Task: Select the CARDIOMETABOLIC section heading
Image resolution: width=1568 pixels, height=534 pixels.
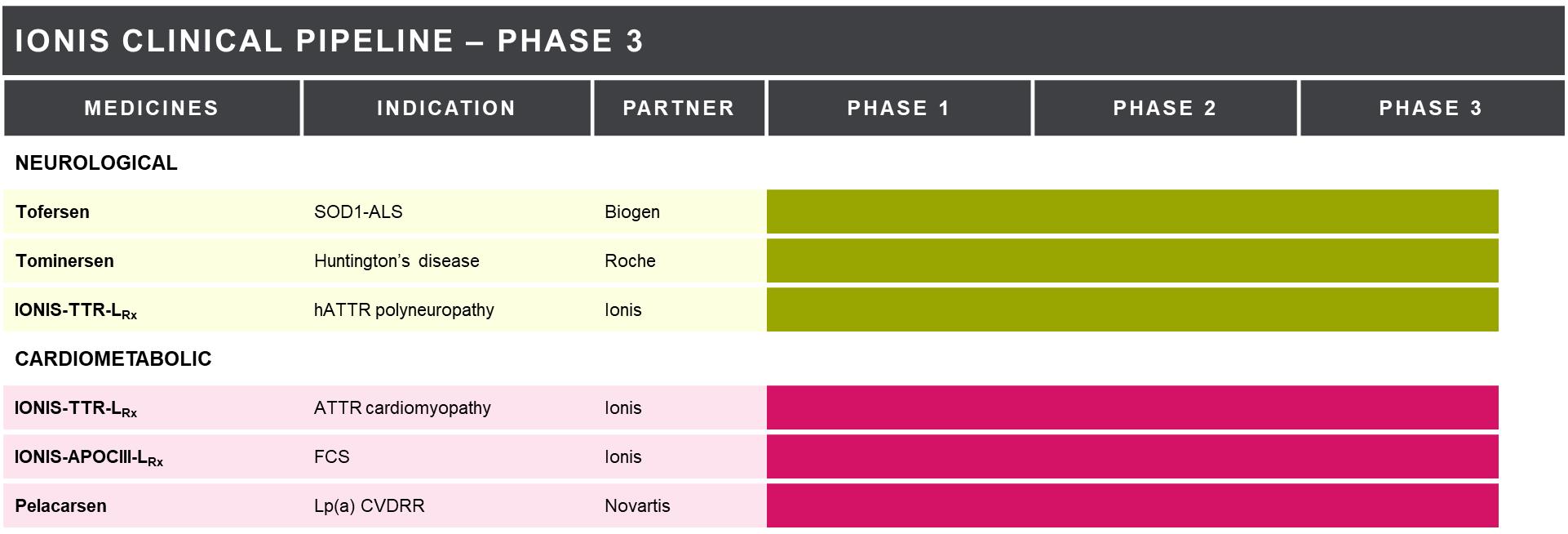Action: tap(113, 359)
